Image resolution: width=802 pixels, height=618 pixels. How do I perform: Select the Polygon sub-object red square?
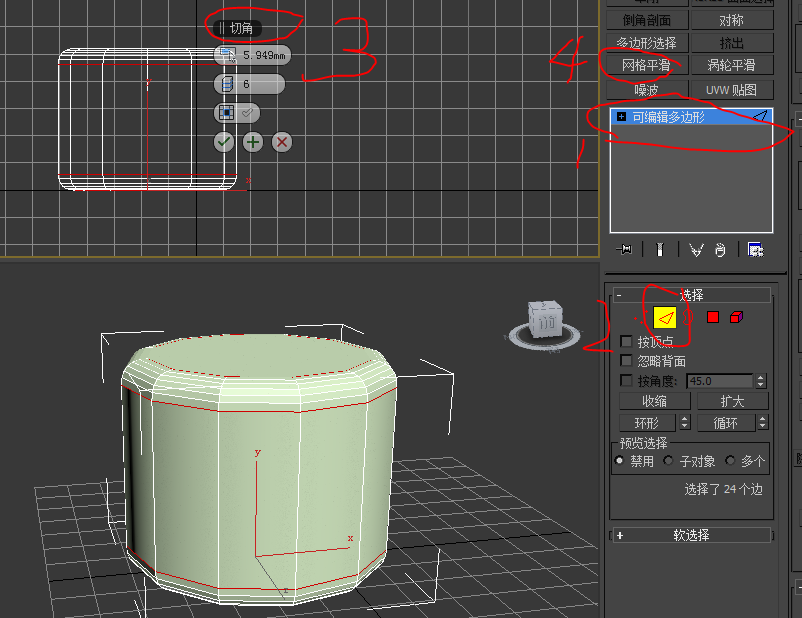(x=712, y=317)
